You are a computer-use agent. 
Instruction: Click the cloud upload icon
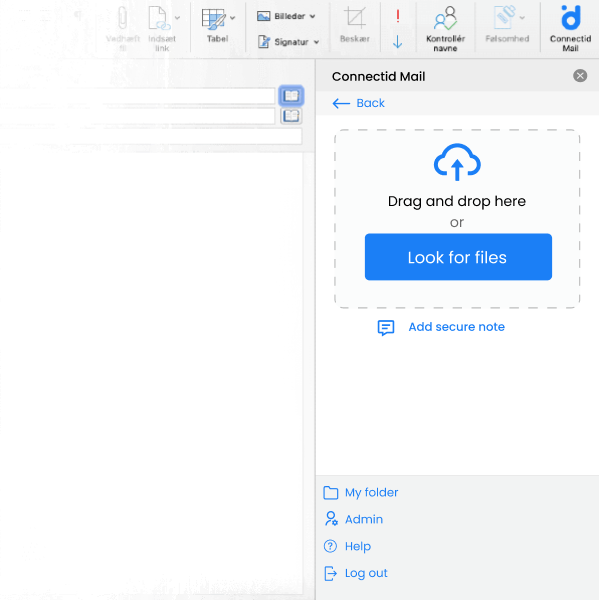457,162
